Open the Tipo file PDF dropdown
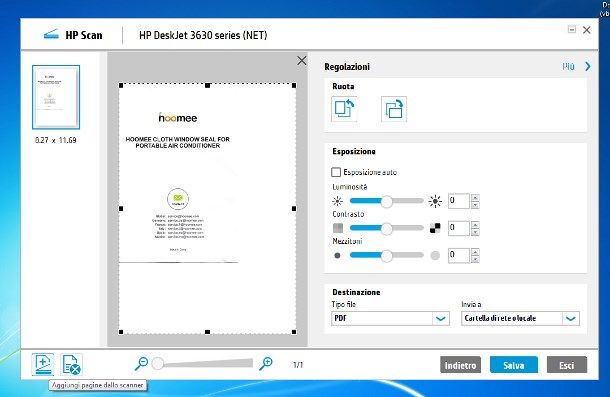The image size is (610, 397). tap(390, 318)
